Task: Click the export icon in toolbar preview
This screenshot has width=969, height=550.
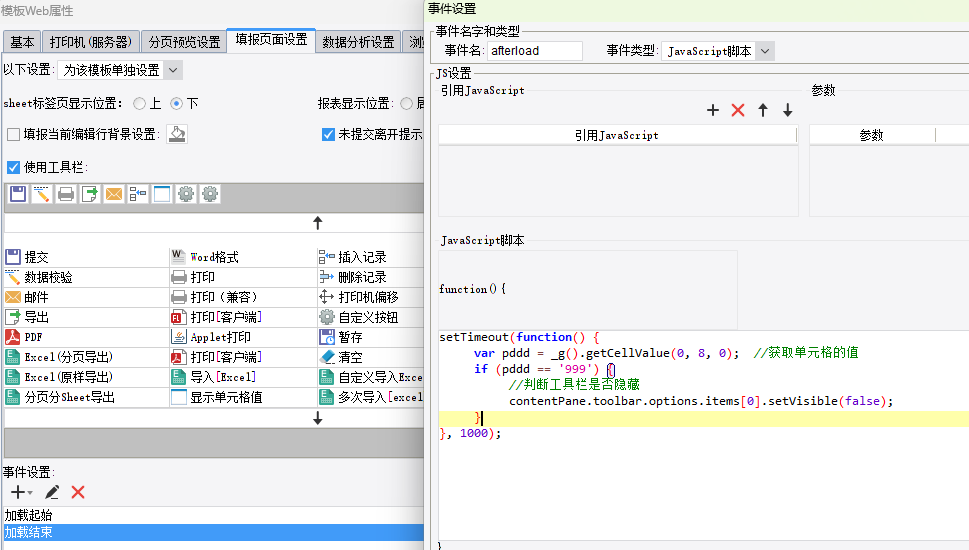Action: coord(90,194)
